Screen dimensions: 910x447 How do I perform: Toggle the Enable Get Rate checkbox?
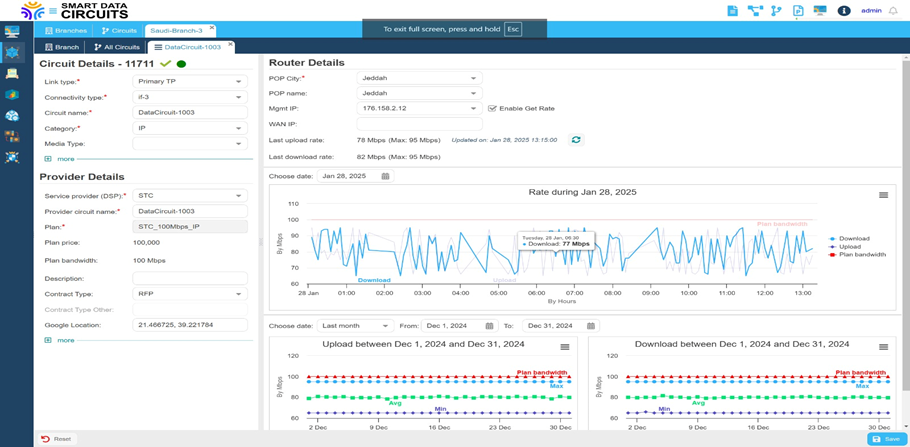coord(492,108)
